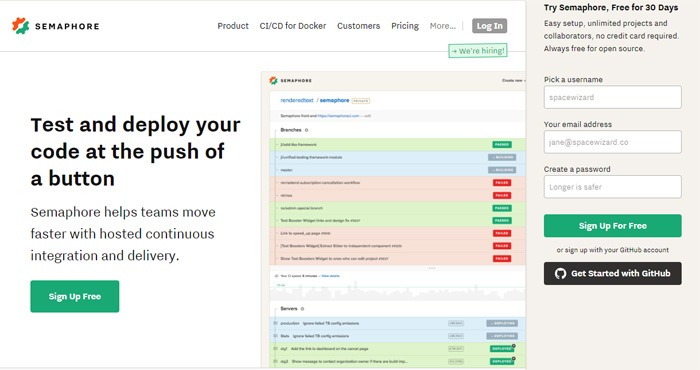This screenshot has width=700, height=370.
Task: Click the Branches heading in the preview
Action: (x=291, y=130)
